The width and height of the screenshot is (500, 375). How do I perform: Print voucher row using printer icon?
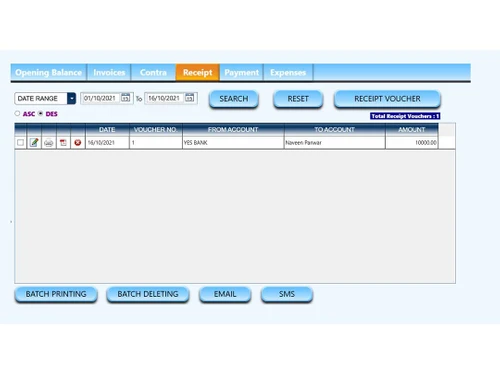click(49, 143)
